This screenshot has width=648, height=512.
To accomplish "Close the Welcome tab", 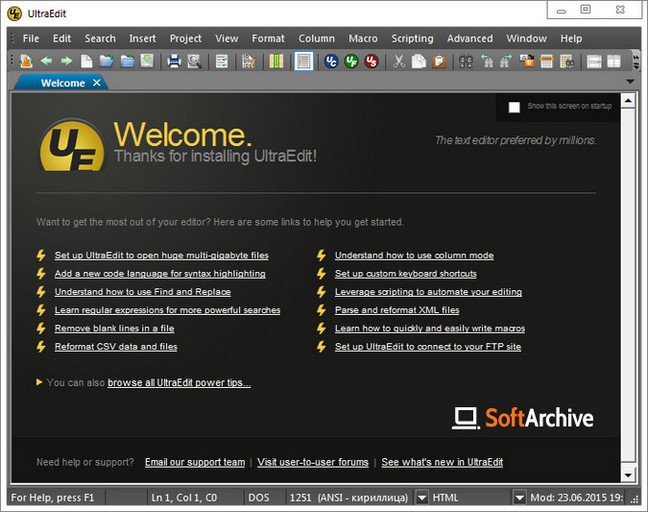I will tap(97, 83).
